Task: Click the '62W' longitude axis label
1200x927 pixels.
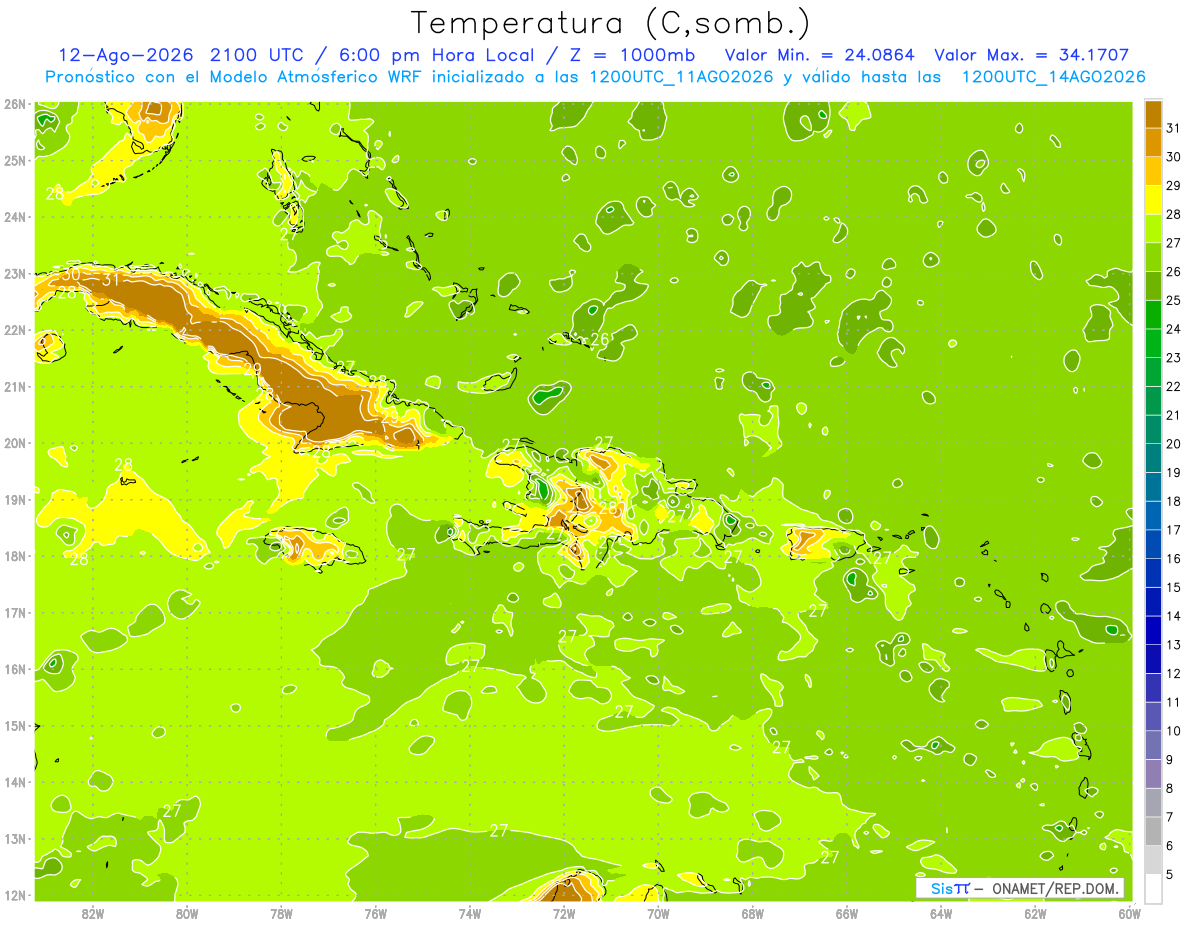Action: [x=1035, y=913]
